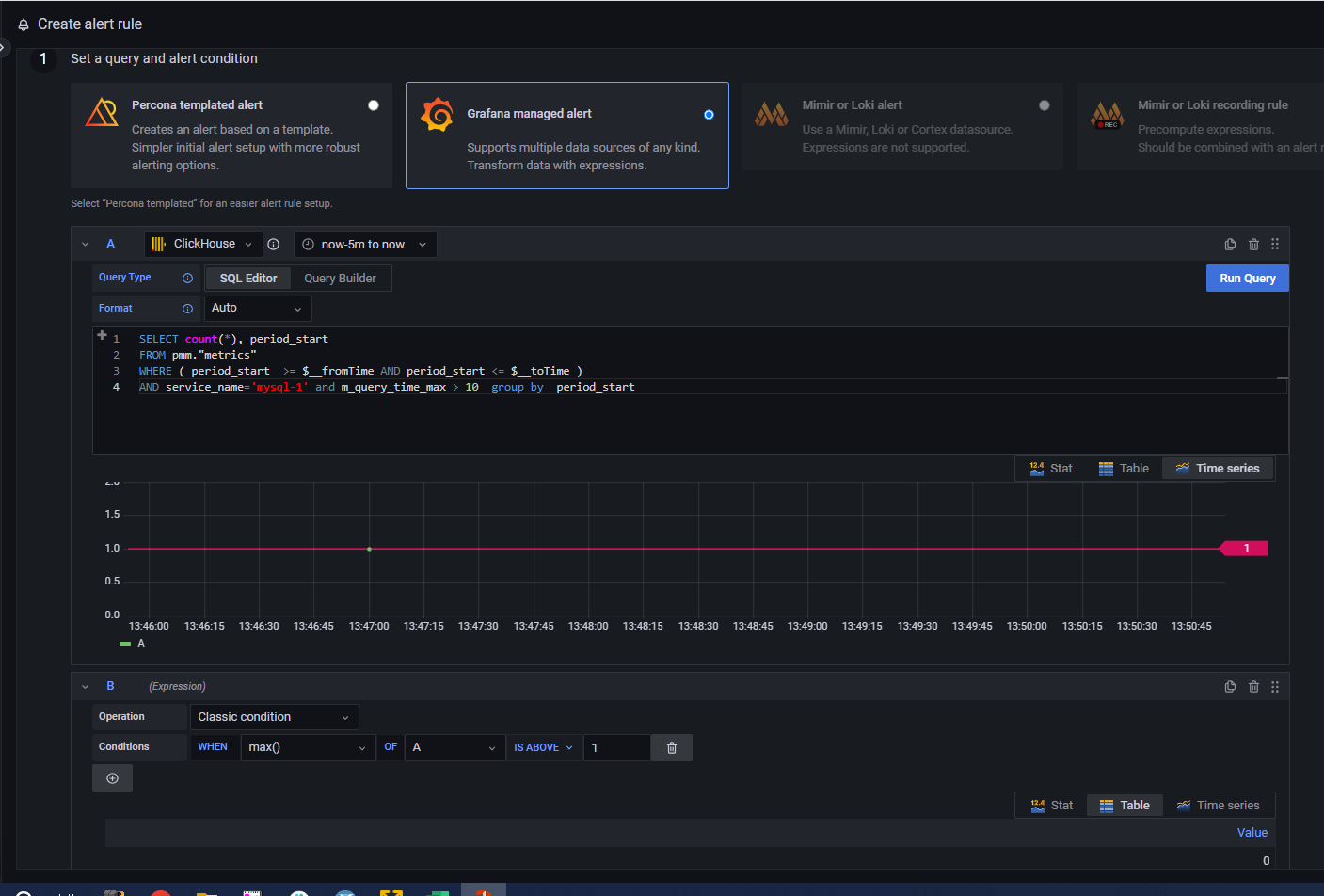Add a new condition with the plus button
This screenshot has height=896, width=1324.
(x=112, y=778)
